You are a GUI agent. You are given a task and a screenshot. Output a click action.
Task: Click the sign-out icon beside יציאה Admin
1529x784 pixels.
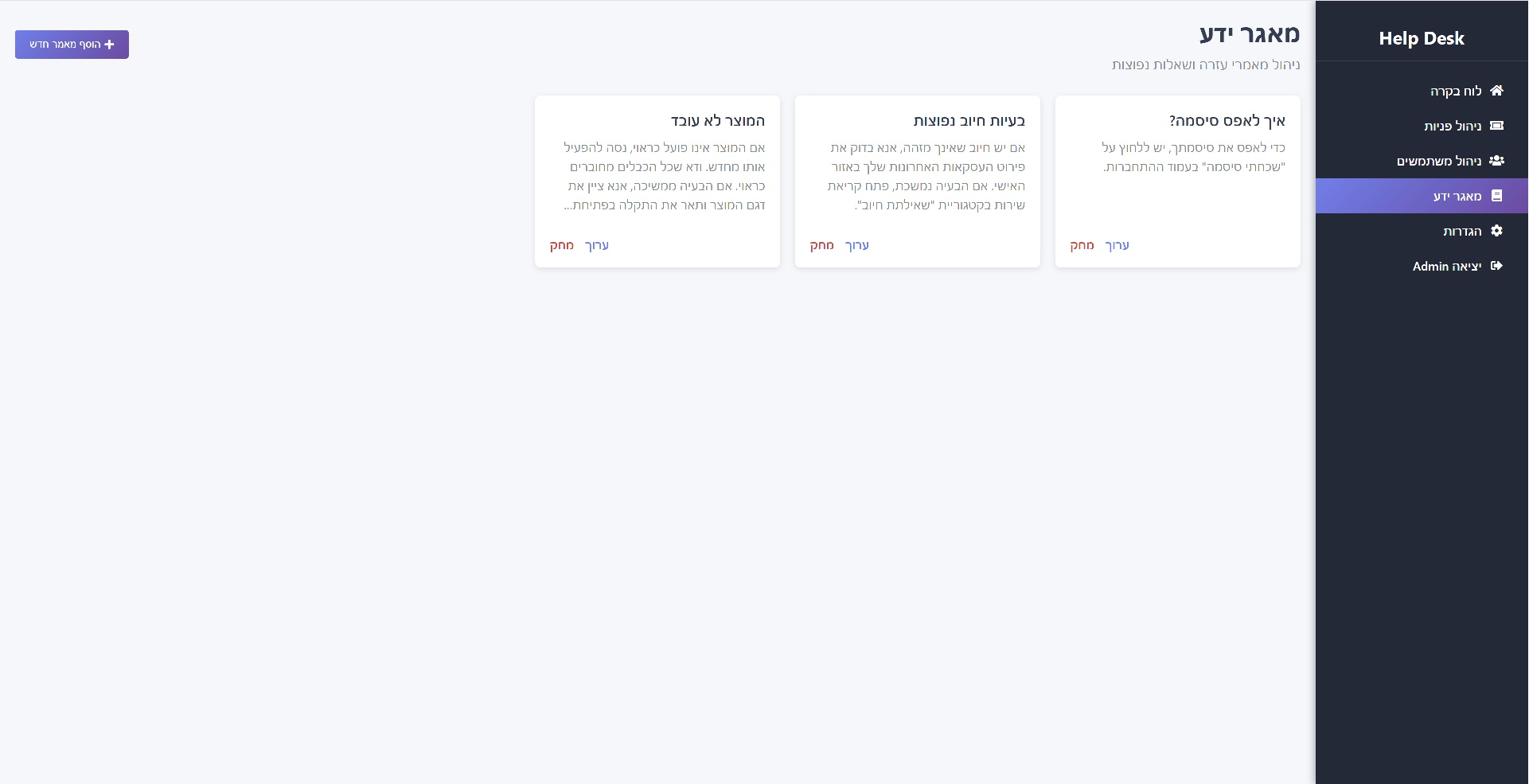point(1496,266)
